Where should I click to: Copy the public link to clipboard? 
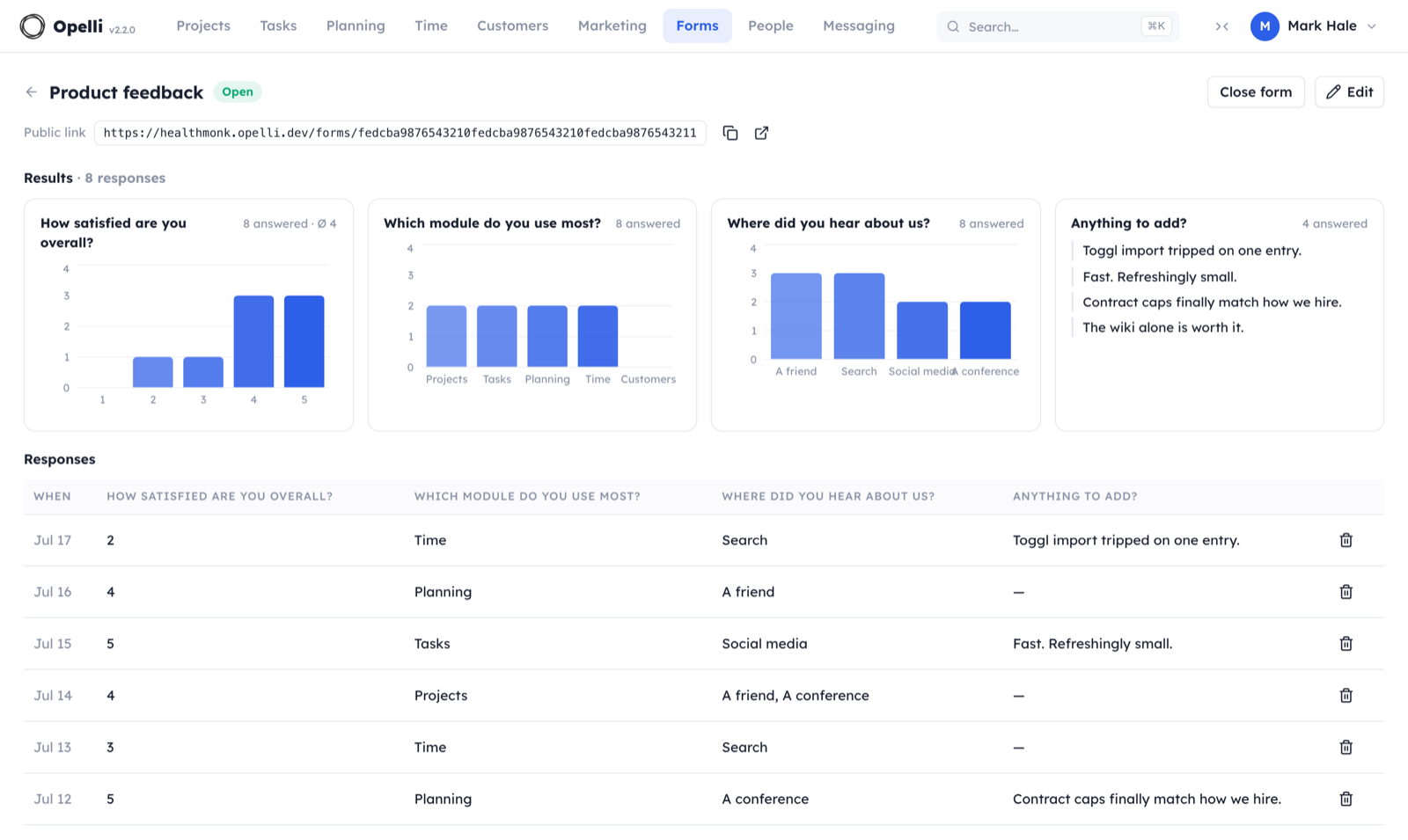pyautogui.click(x=730, y=133)
